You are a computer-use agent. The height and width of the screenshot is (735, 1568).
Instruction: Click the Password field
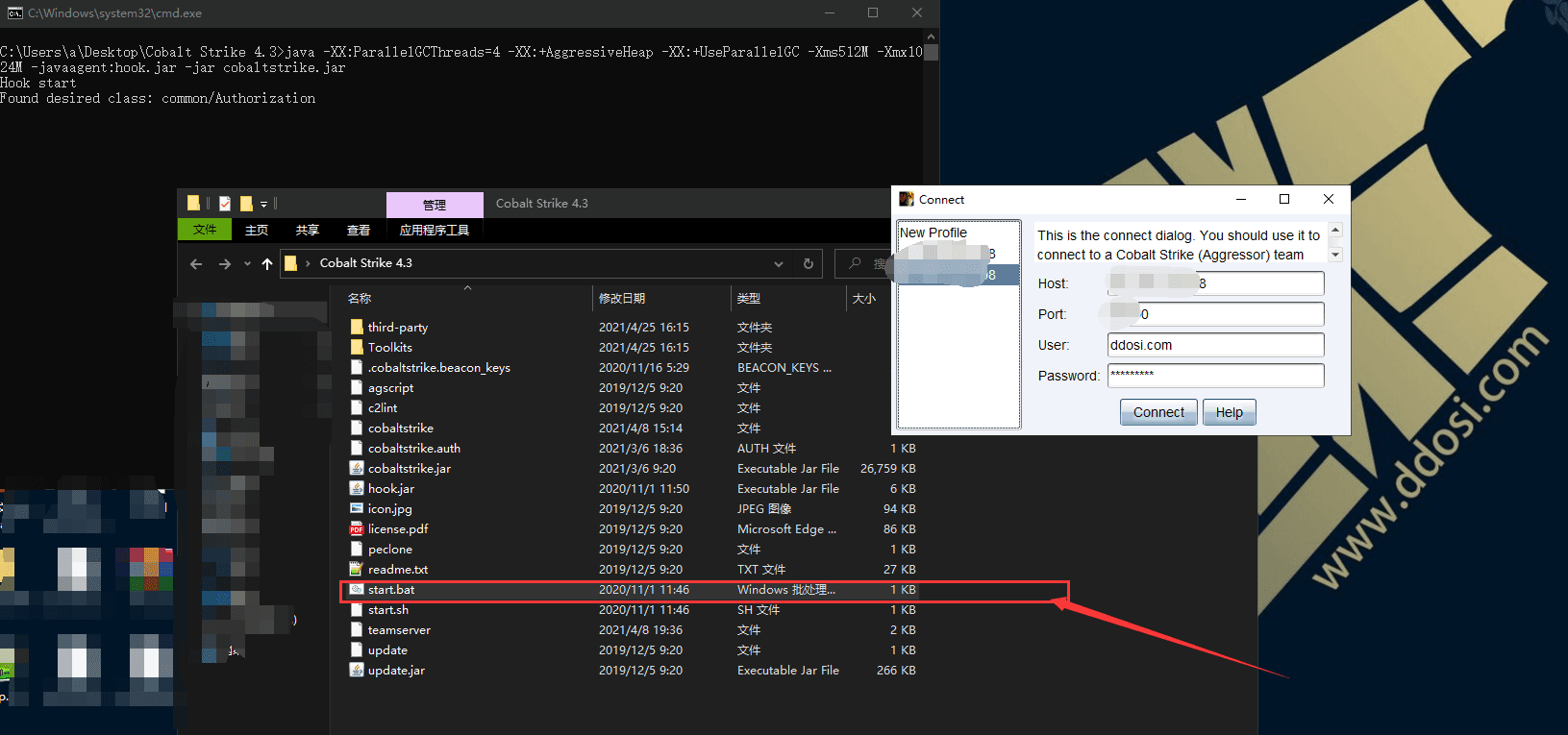coord(1215,376)
